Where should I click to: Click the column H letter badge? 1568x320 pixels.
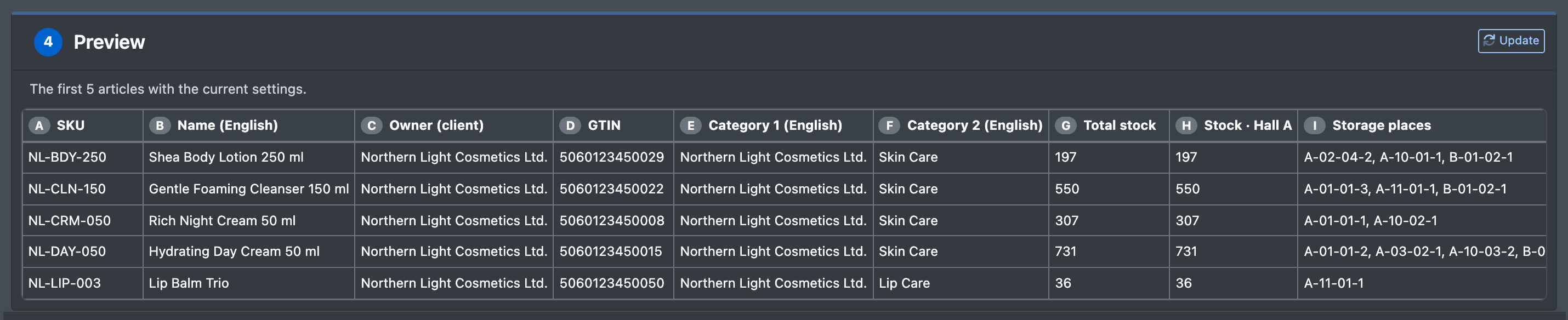(1186, 125)
